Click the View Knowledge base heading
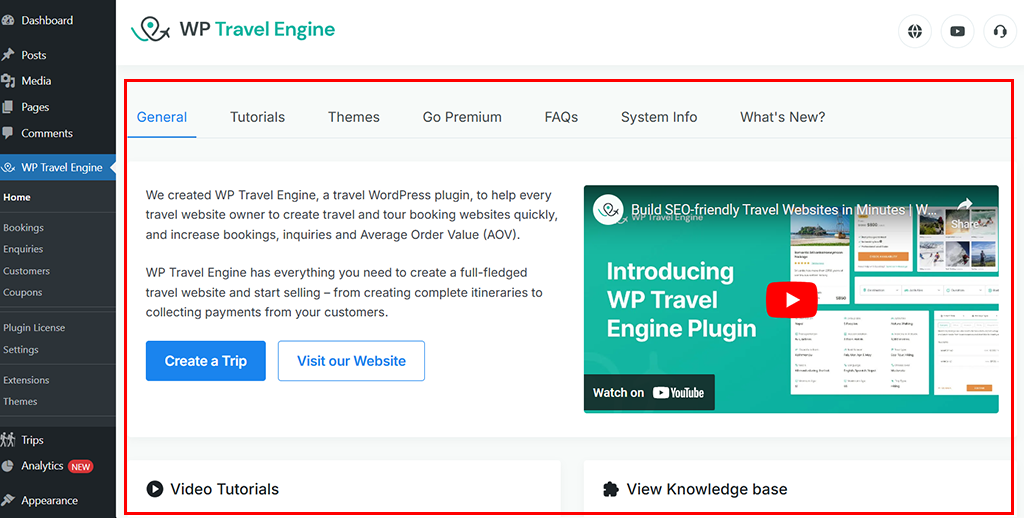 coord(707,489)
